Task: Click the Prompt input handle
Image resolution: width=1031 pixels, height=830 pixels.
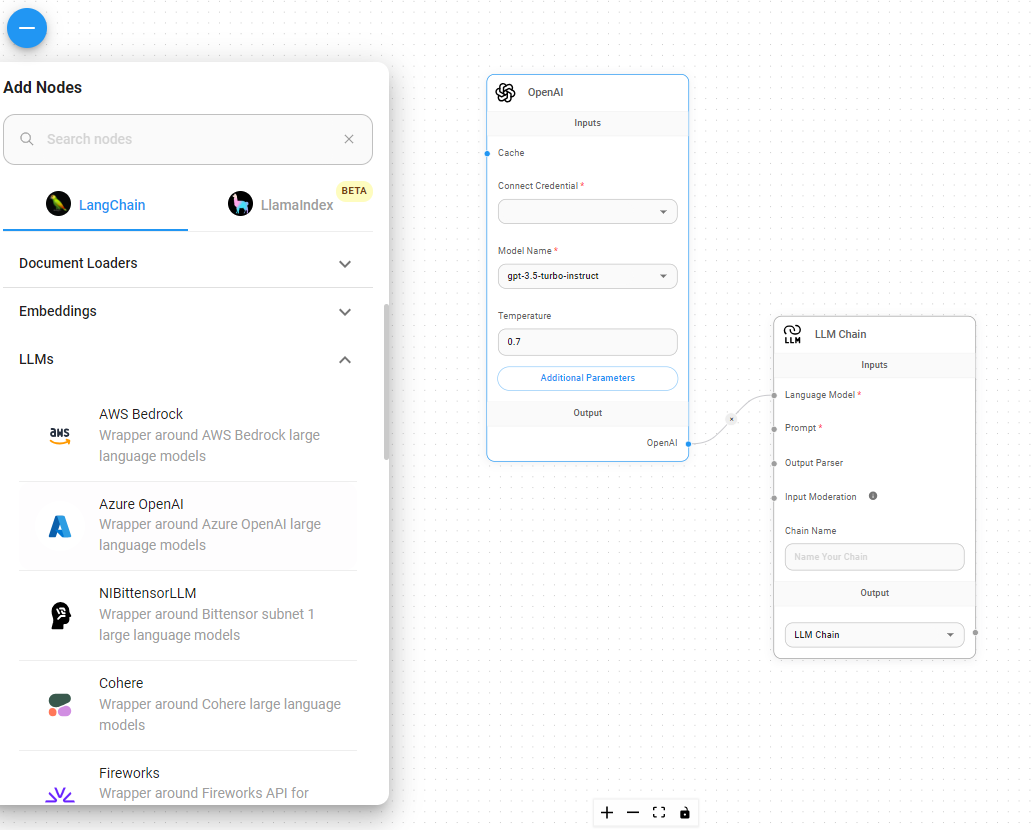Action: 774,429
